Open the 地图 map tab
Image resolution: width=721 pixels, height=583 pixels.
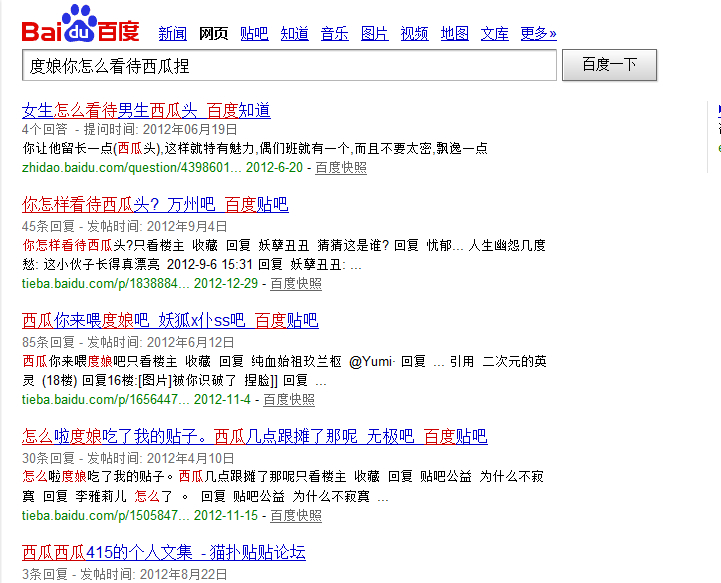pyautogui.click(x=455, y=34)
